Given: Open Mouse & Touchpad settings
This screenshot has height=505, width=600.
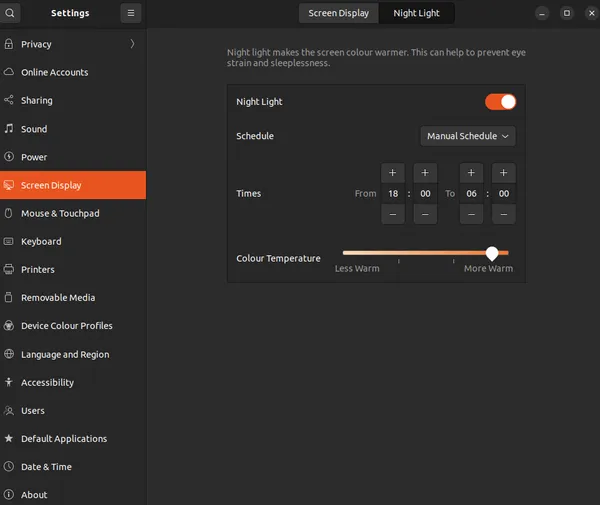Looking at the screenshot, I should click(73, 213).
